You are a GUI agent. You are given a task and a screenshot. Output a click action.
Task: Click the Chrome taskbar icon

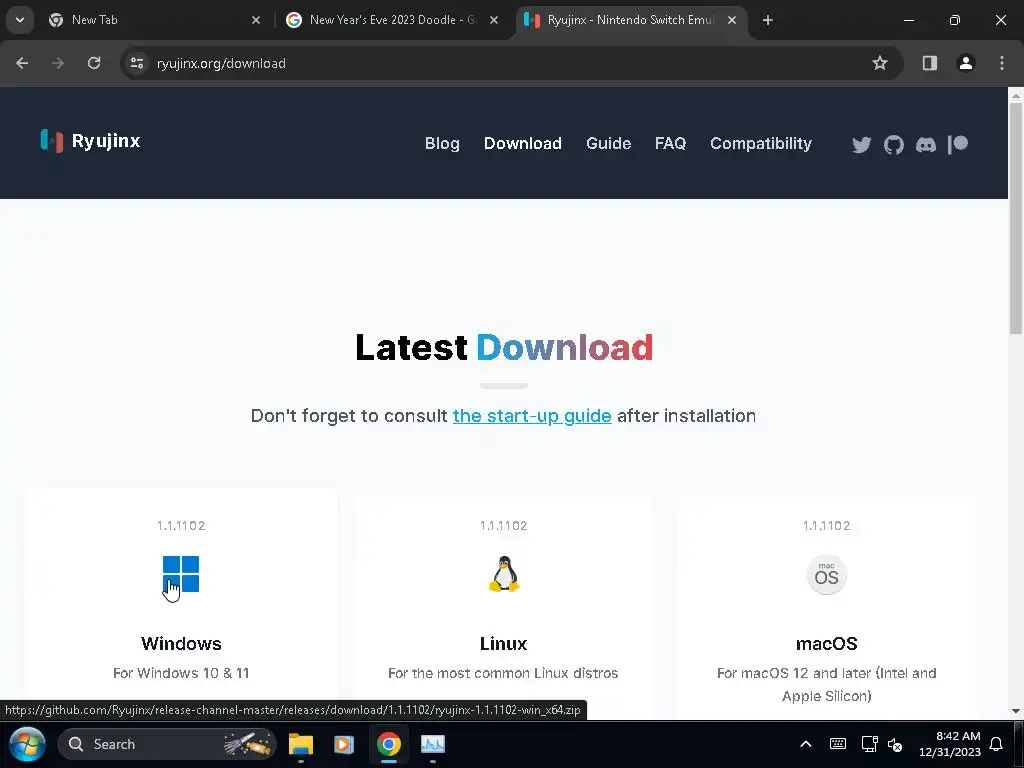coord(389,744)
